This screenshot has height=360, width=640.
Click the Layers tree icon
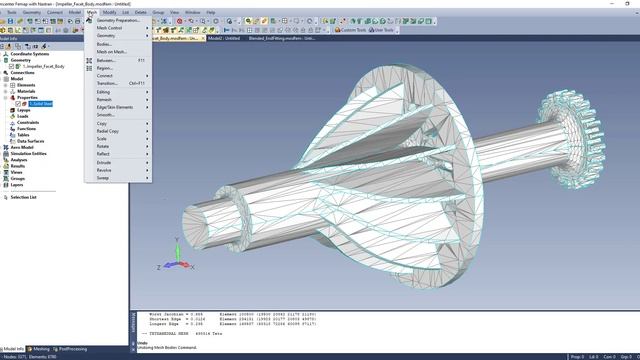(6, 185)
